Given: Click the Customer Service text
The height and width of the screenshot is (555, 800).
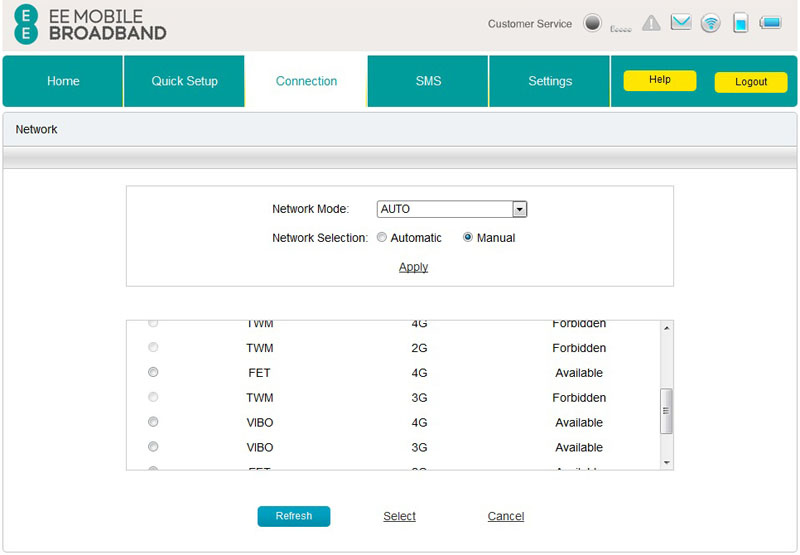Looking at the screenshot, I should (x=530, y=24).
